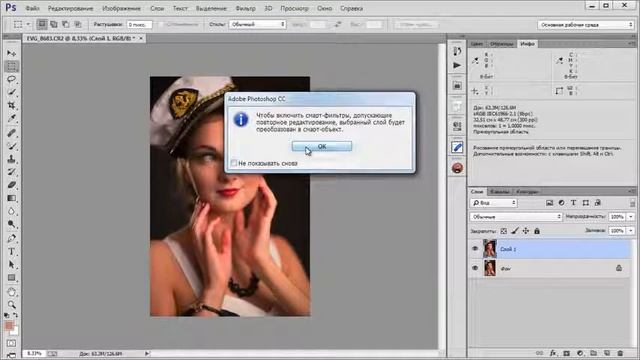The height and width of the screenshot is (360, 640).
Task: Delete layer using the trash icon
Action: (620, 353)
